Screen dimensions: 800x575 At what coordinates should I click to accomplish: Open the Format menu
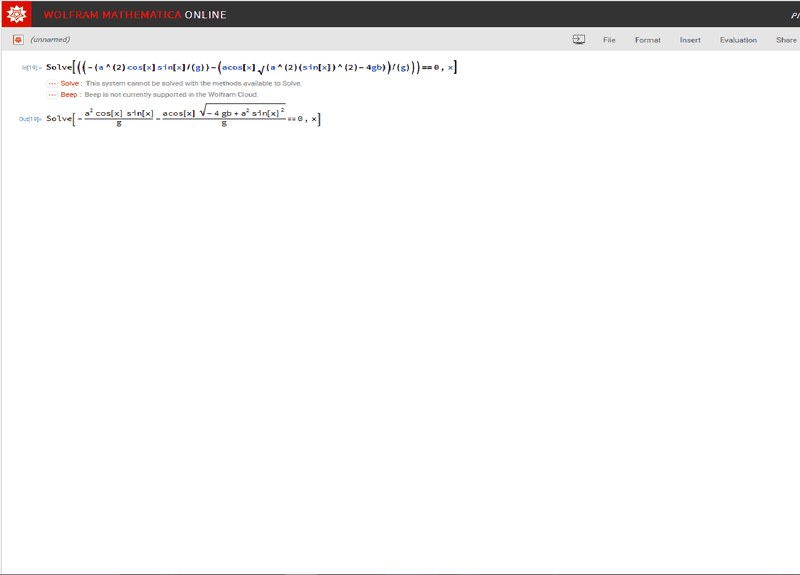(647, 40)
